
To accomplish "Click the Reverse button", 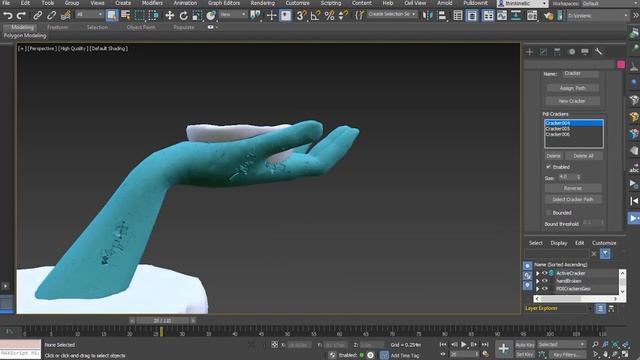I will tap(573, 188).
